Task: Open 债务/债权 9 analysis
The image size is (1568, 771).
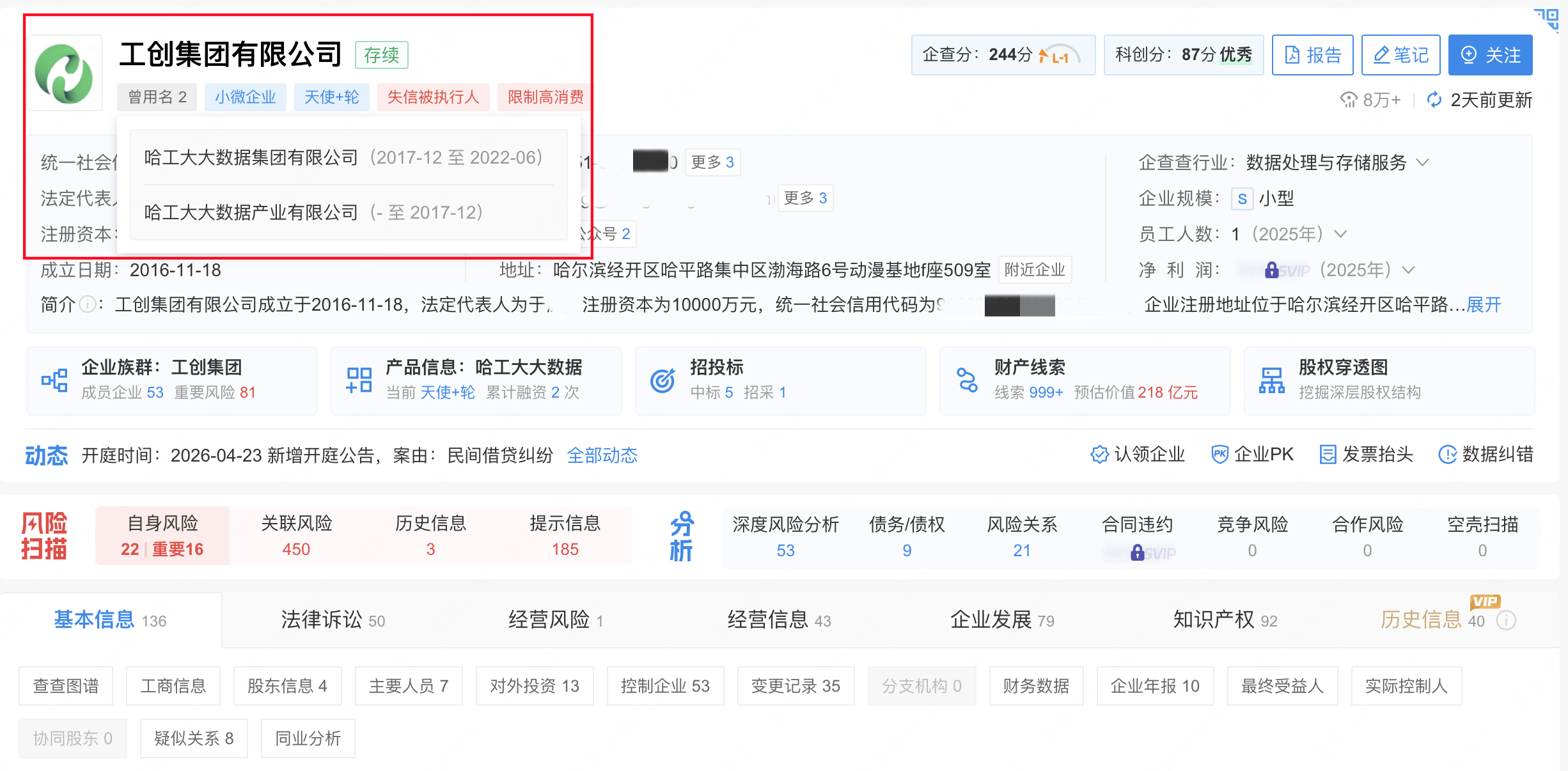Action: 907,537
